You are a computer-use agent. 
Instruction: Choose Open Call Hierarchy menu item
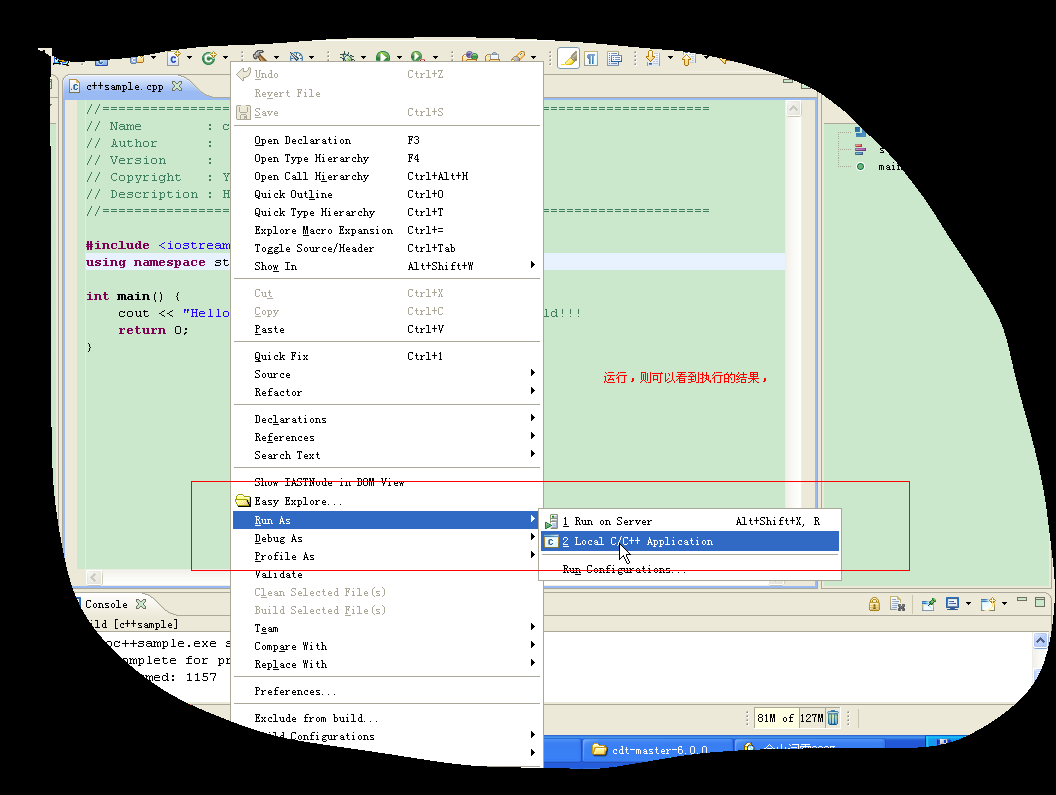[x=387, y=177]
